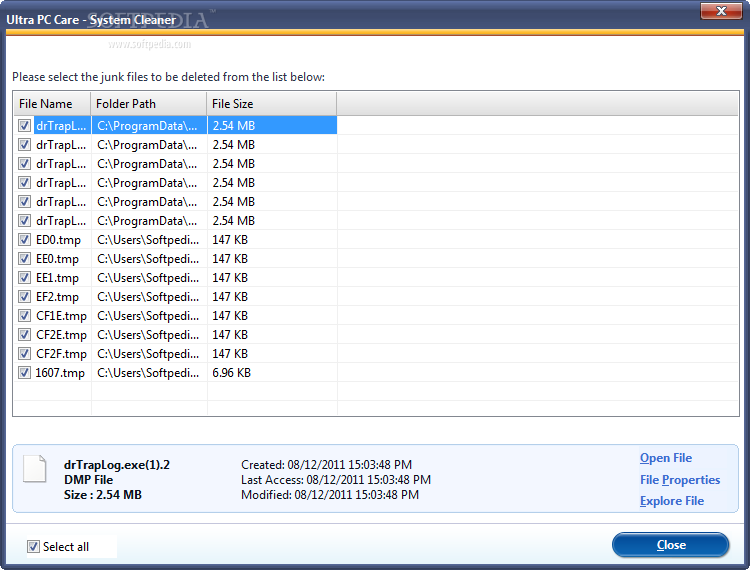Sort by Folder Path column header
Viewport: 750px width, 570px height.
click(x=149, y=104)
